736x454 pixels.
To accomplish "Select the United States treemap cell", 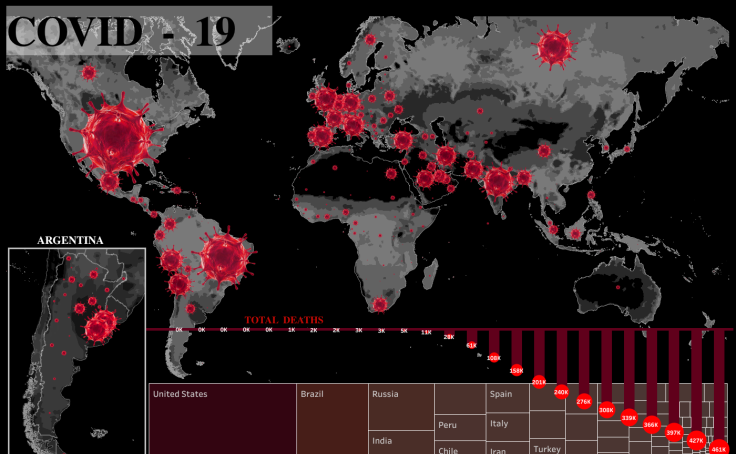I will click(222, 419).
